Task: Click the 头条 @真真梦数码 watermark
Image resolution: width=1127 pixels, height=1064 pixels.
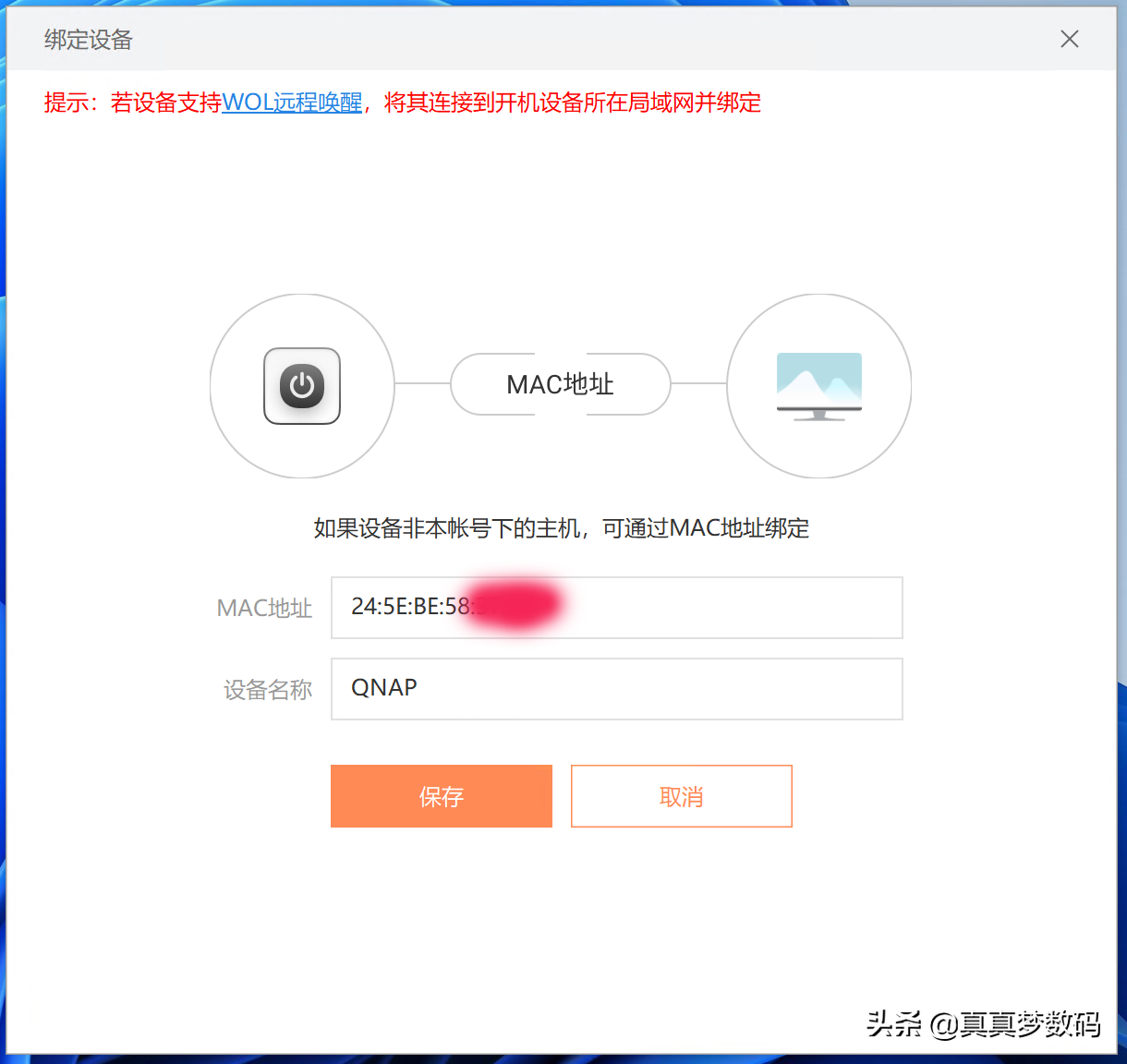Action: point(983,1023)
